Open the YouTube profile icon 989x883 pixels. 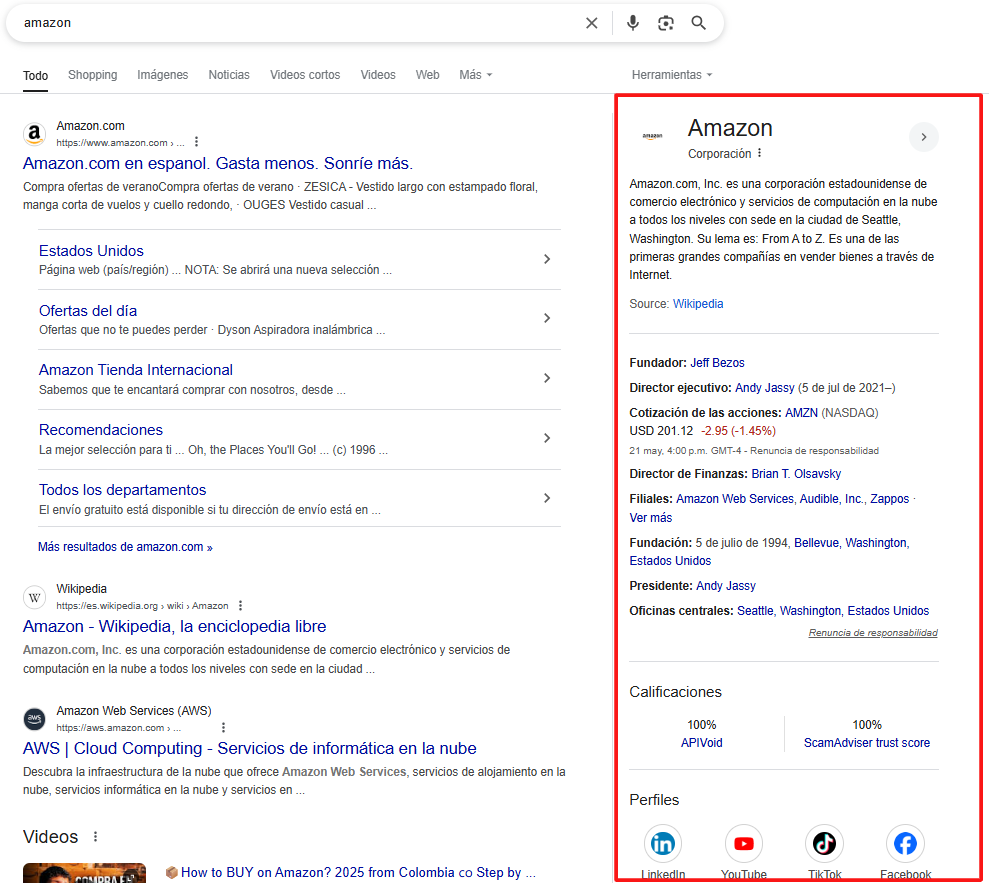click(x=743, y=844)
